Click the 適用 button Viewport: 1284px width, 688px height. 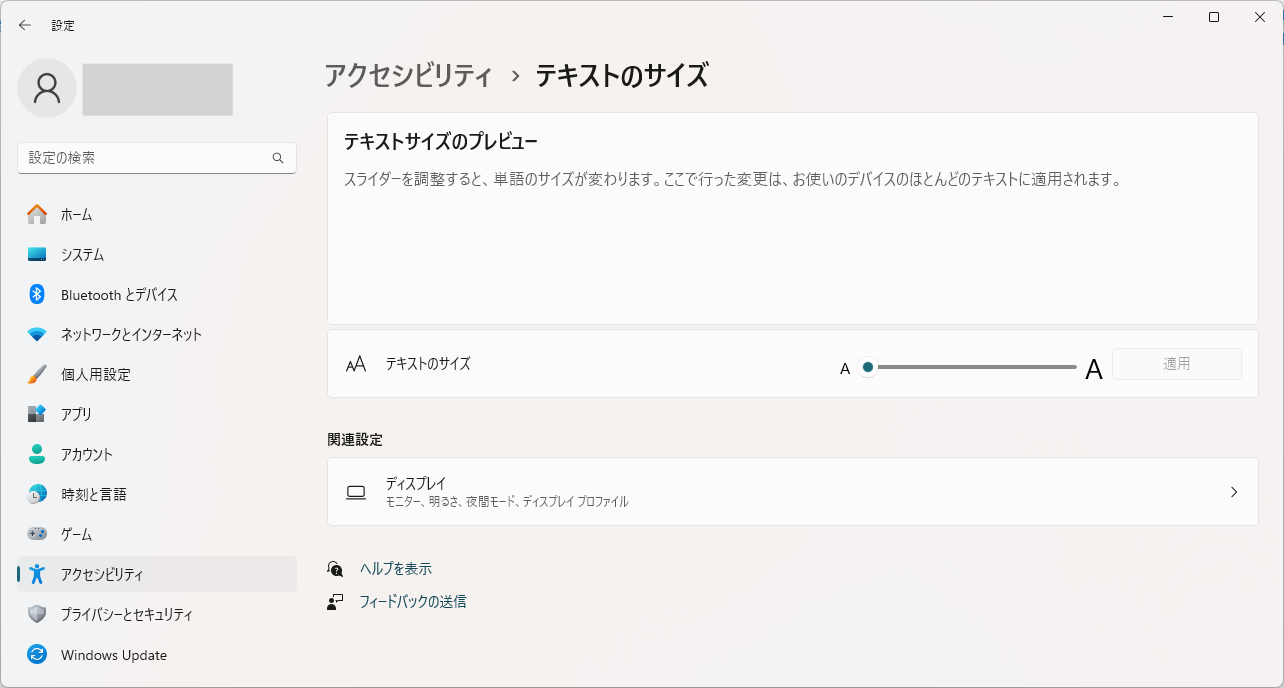click(1177, 364)
